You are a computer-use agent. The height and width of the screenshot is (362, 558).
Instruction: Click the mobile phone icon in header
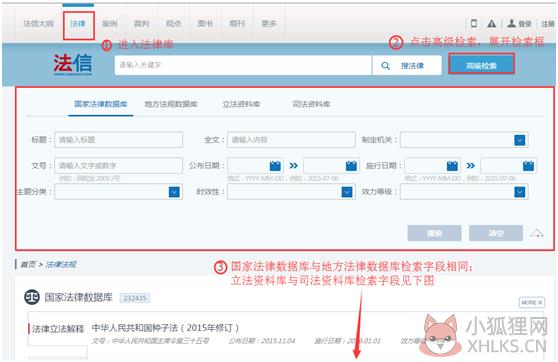pos(474,23)
